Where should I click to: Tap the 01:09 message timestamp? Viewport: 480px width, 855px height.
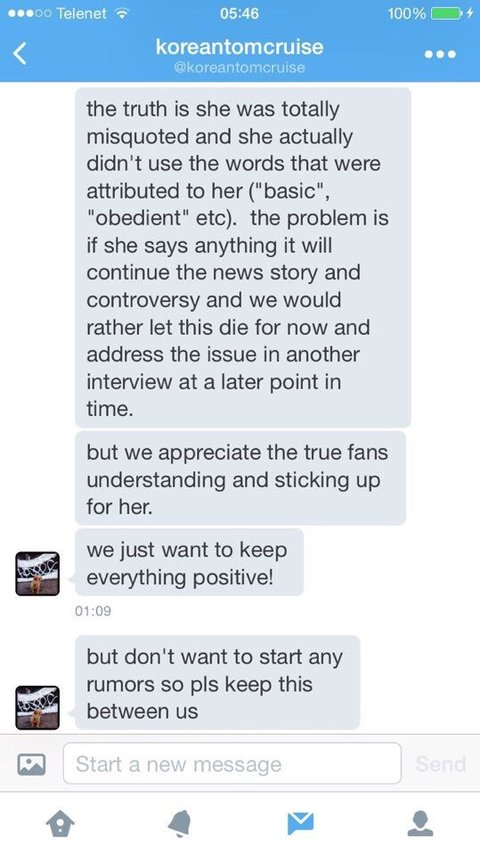click(93, 611)
